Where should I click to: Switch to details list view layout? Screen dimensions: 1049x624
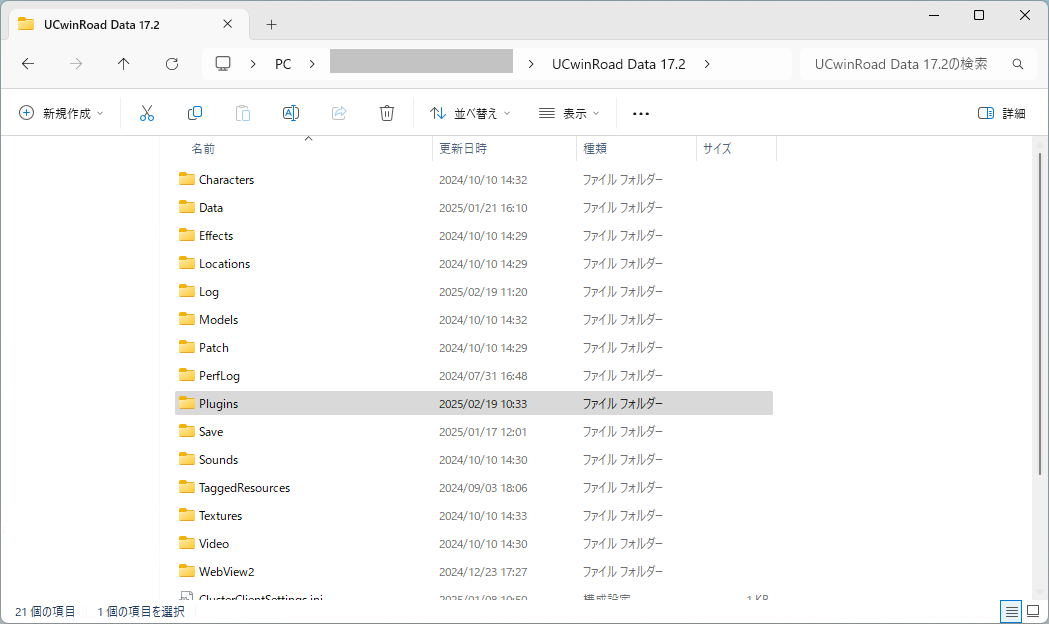[x=1012, y=611]
